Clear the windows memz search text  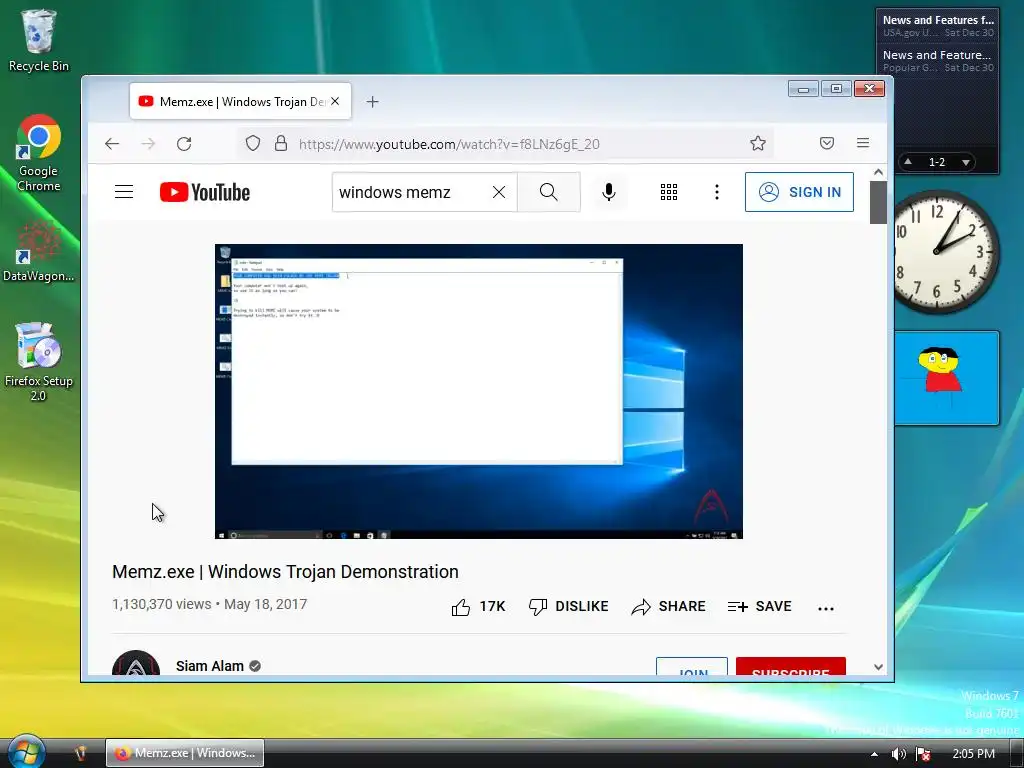[x=499, y=192]
